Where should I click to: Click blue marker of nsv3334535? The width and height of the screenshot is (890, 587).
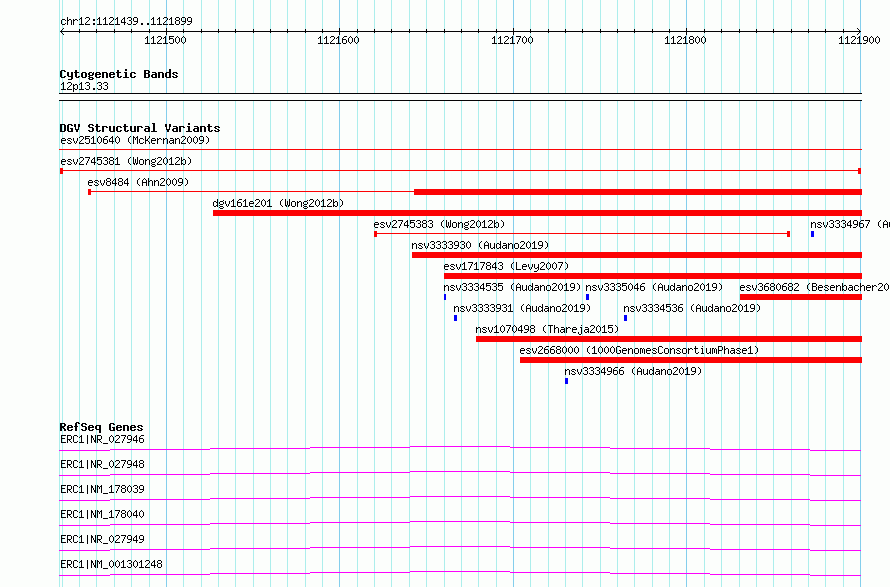pos(445,297)
